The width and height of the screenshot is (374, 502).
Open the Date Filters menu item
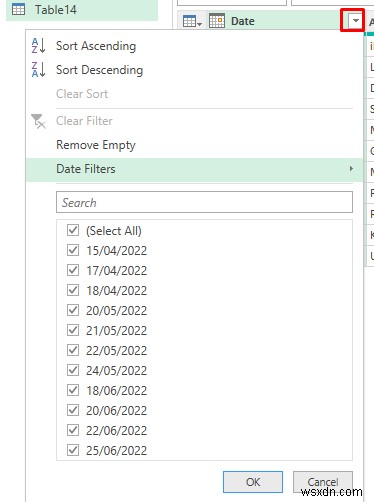pyautogui.click(x=194, y=169)
